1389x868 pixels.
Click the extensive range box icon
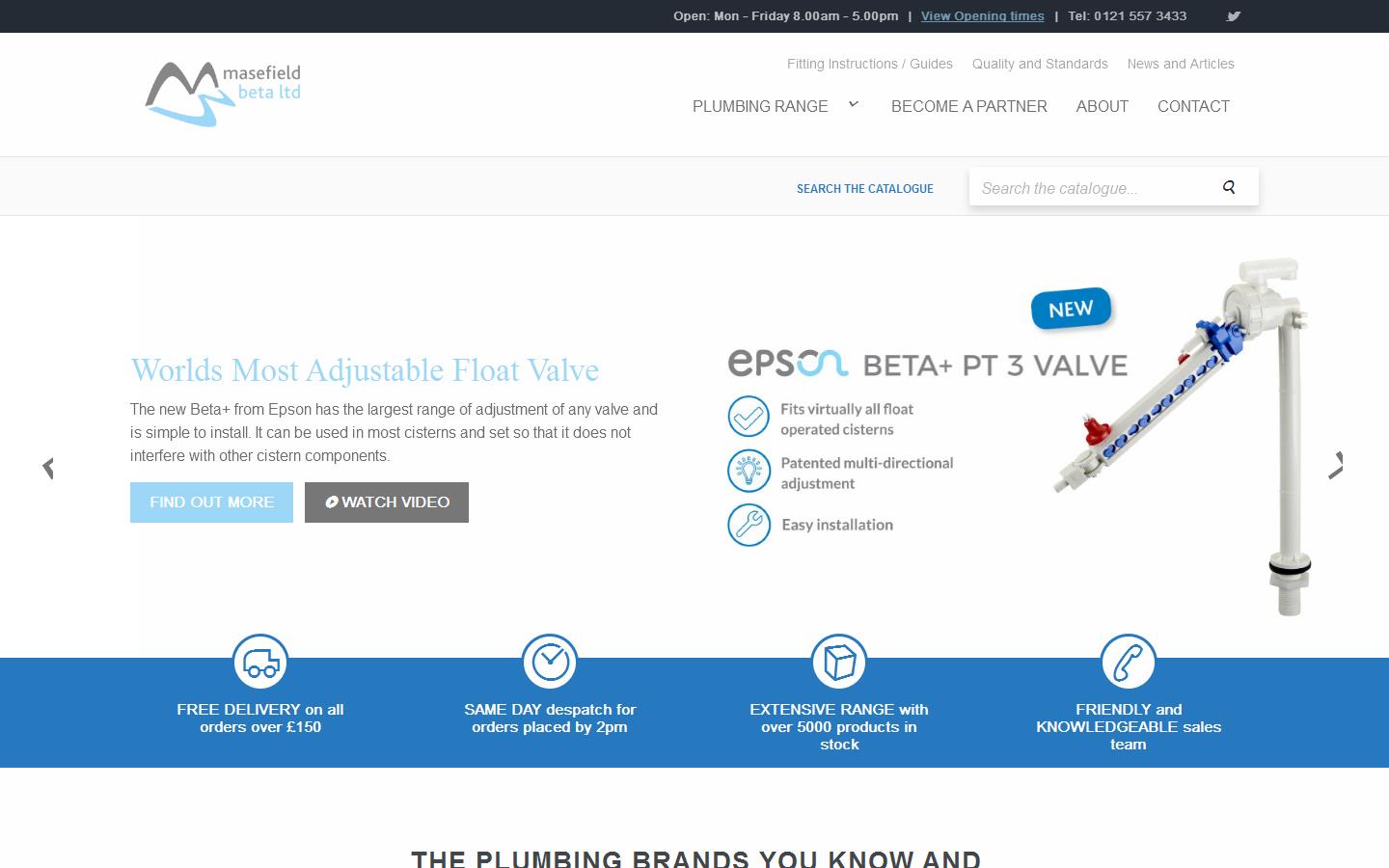[x=838, y=663]
